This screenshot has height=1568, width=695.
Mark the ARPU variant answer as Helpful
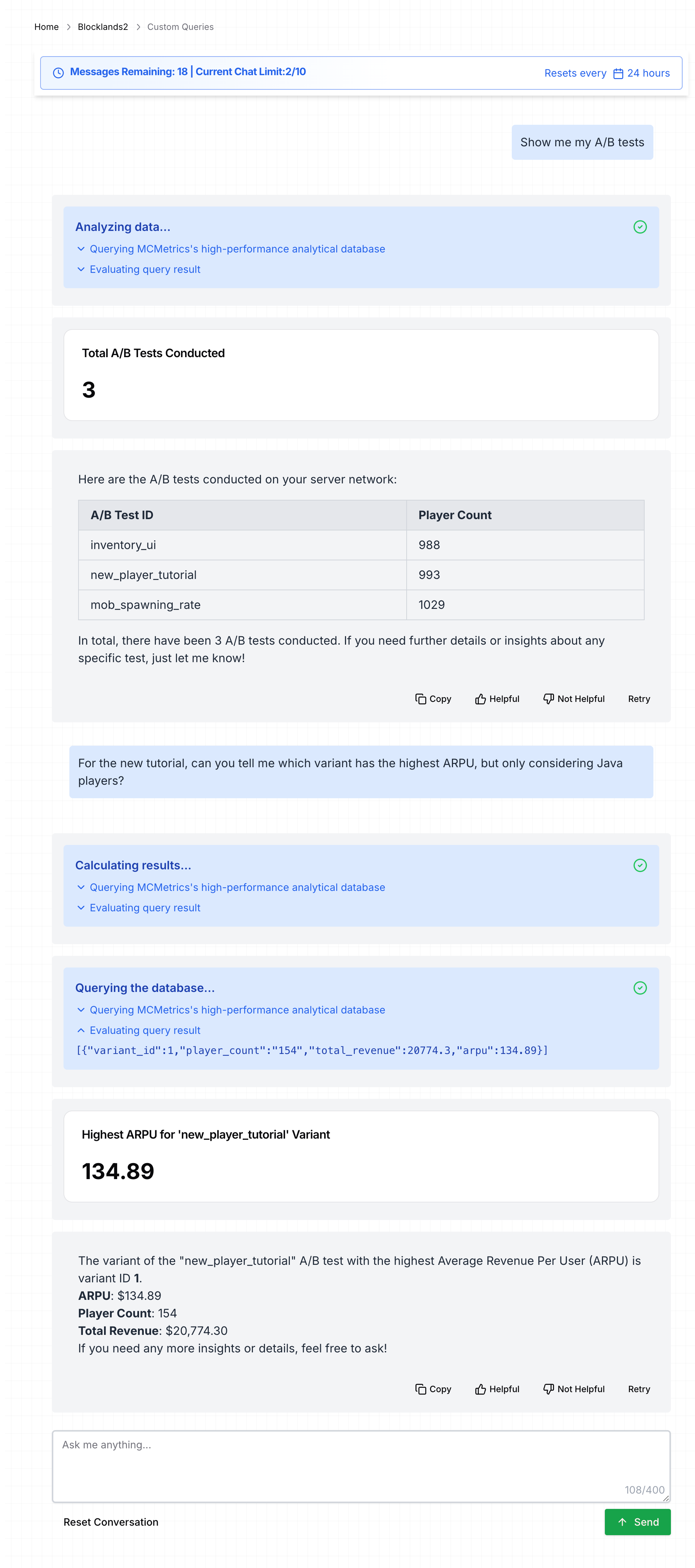click(497, 1389)
